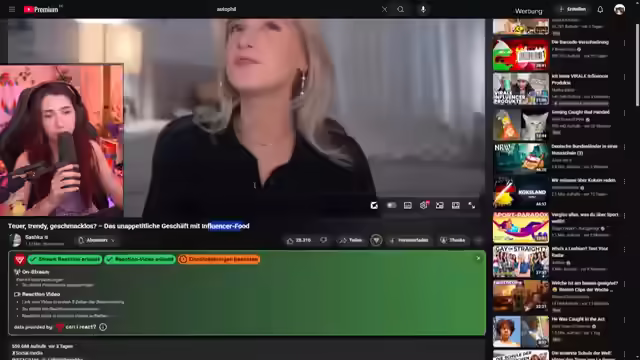Screen dimensions: 640x360
Task: Open options for Sport-Paradox video
Action: pos(624,216)
